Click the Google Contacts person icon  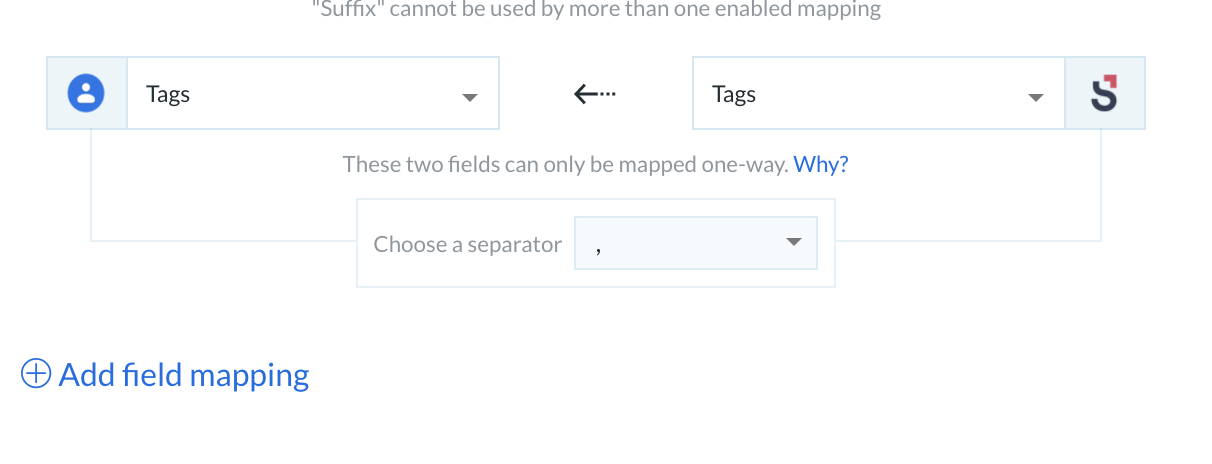[x=87, y=93]
